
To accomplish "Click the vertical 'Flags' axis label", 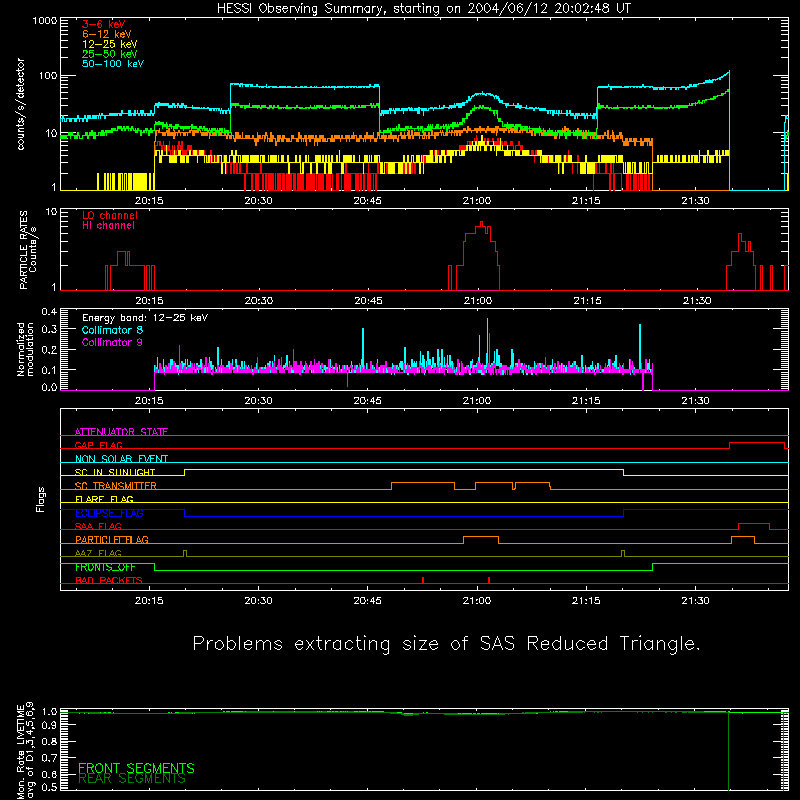I will [x=40, y=499].
